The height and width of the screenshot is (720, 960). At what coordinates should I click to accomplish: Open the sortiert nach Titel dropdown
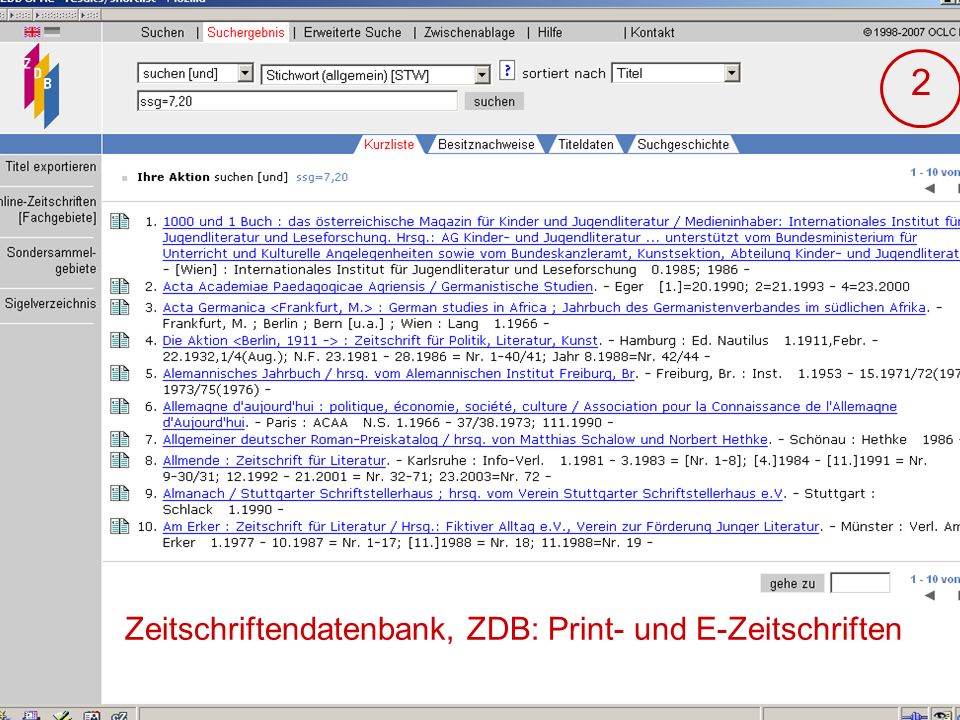coord(676,73)
